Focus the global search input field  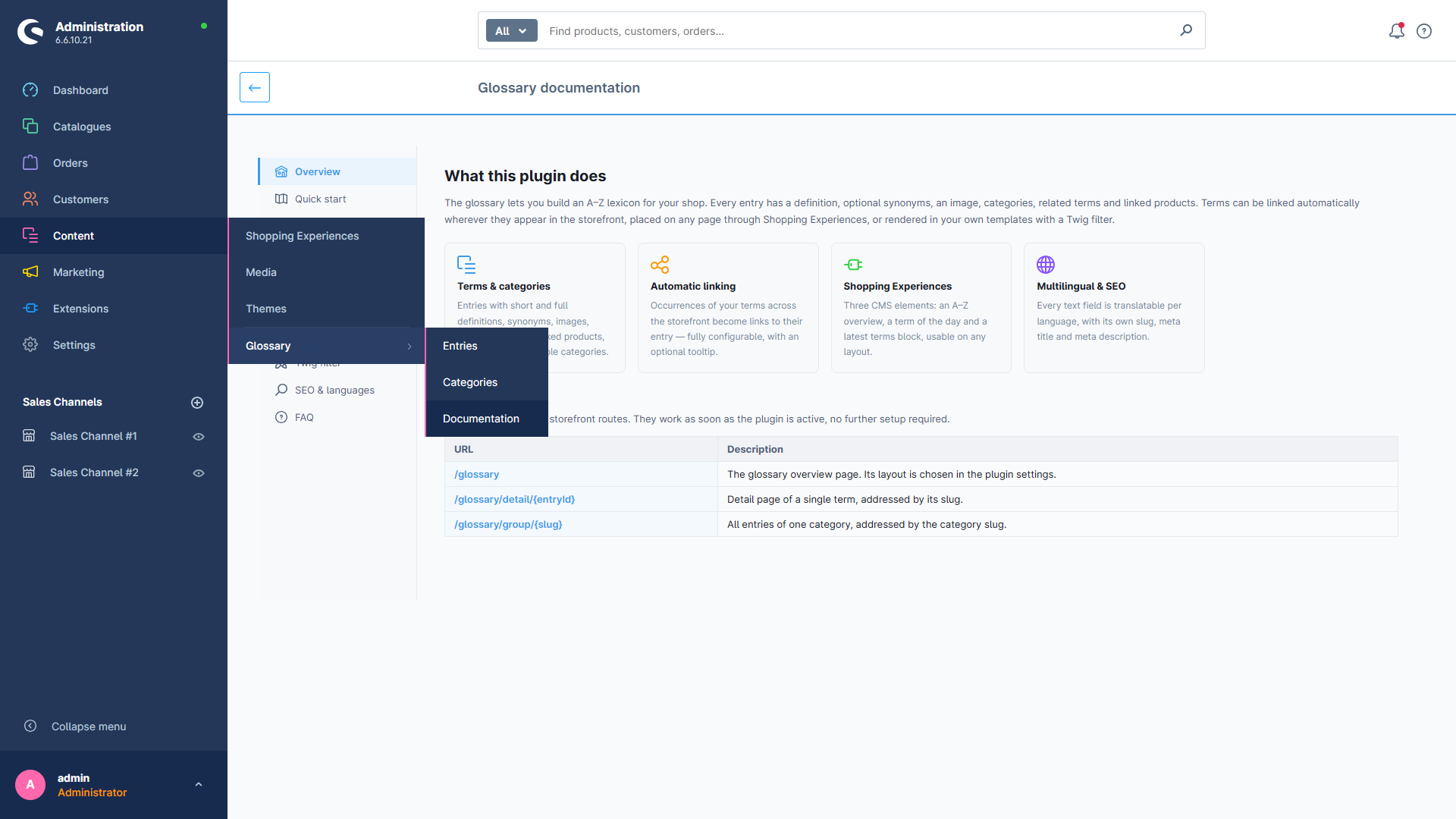click(857, 31)
